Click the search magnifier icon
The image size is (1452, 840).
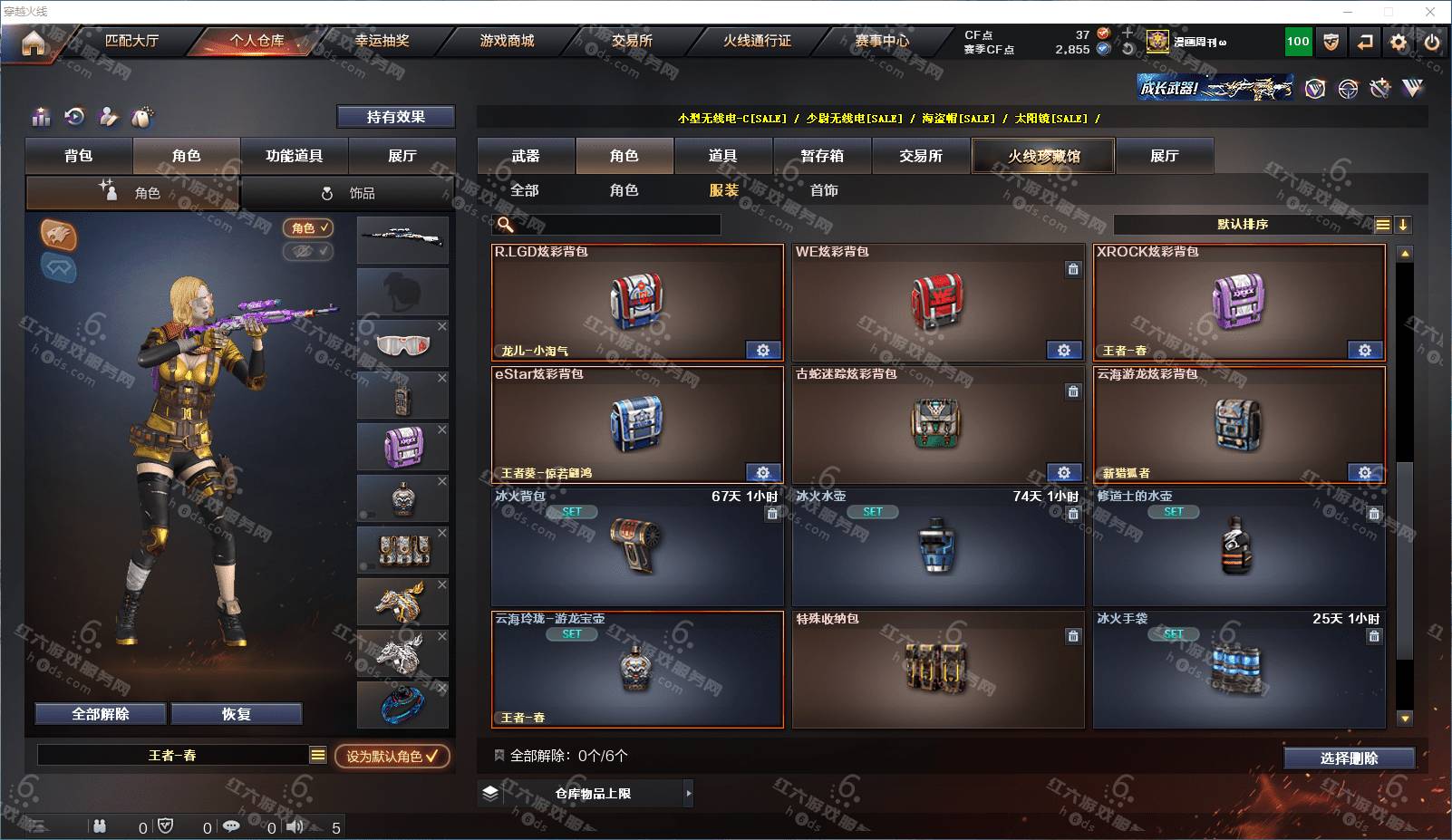click(506, 224)
